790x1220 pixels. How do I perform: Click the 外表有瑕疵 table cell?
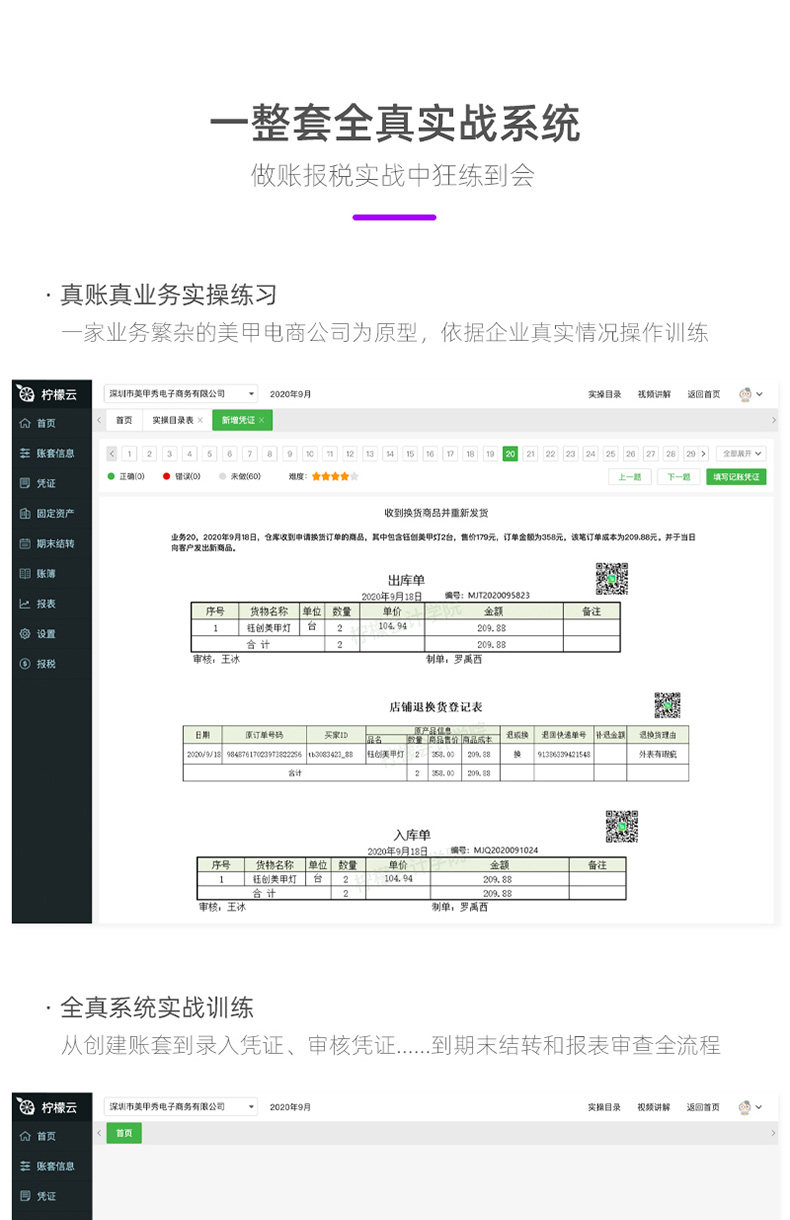point(658,753)
